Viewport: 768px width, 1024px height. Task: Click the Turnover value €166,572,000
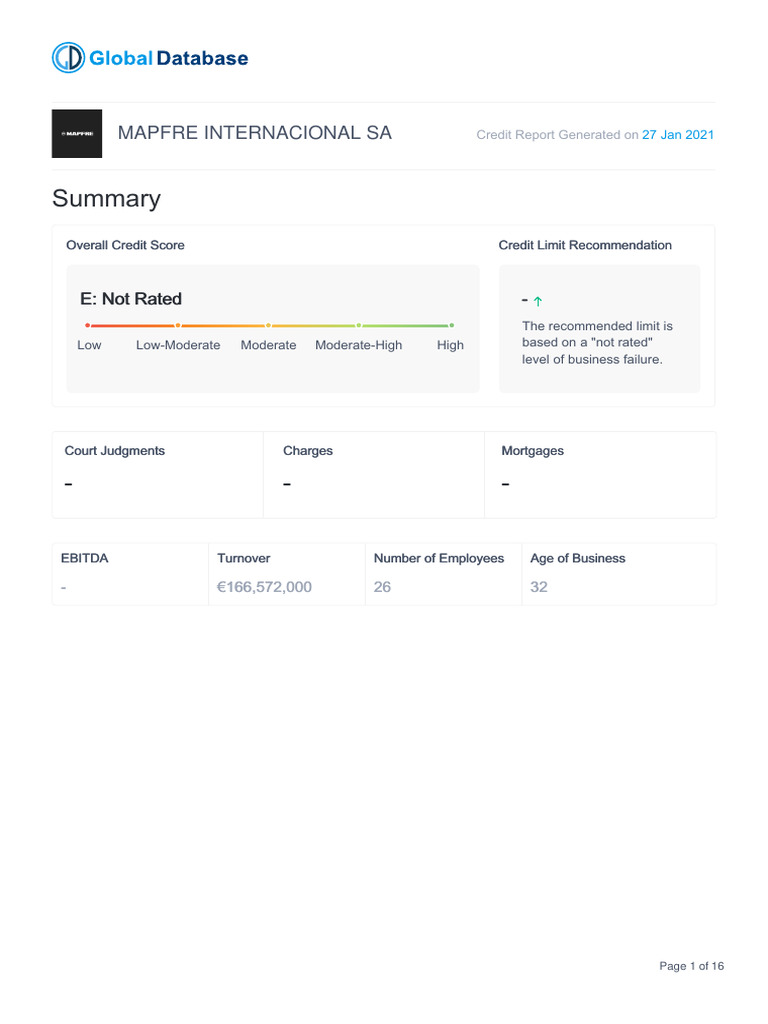pyautogui.click(x=264, y=587)
